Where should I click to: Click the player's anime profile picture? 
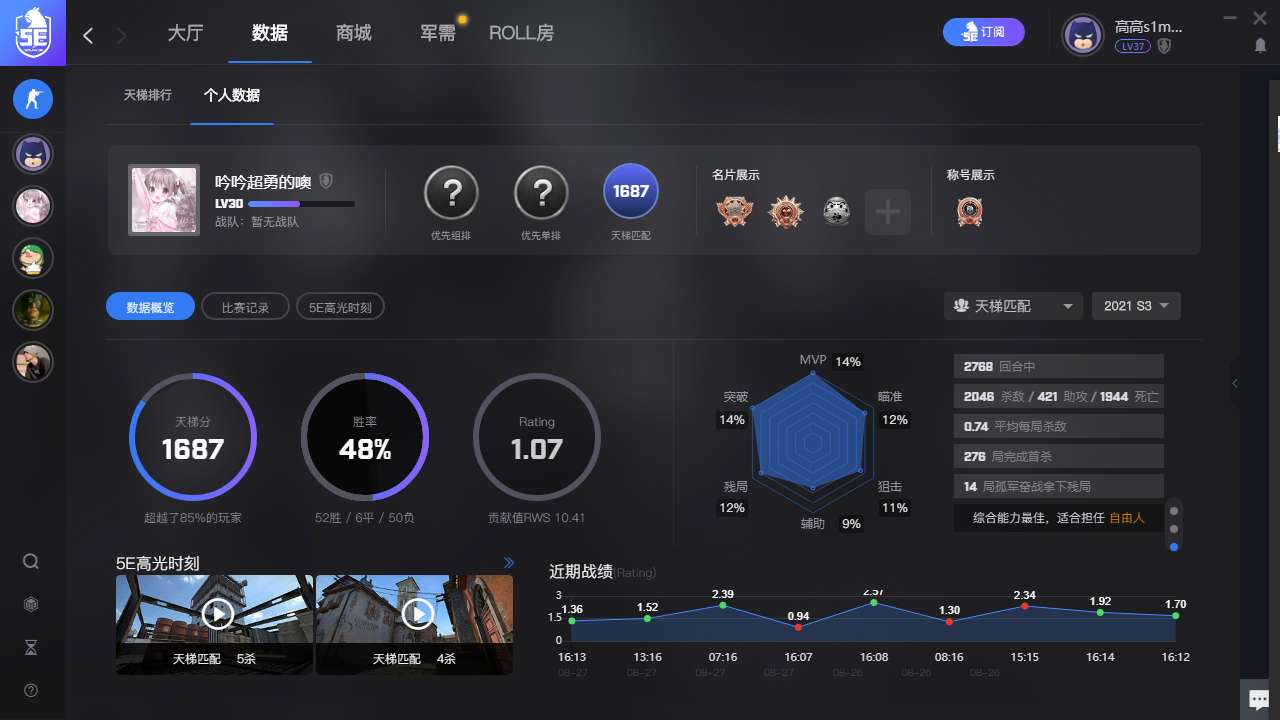pyautogui.click(x=164, y=200)
